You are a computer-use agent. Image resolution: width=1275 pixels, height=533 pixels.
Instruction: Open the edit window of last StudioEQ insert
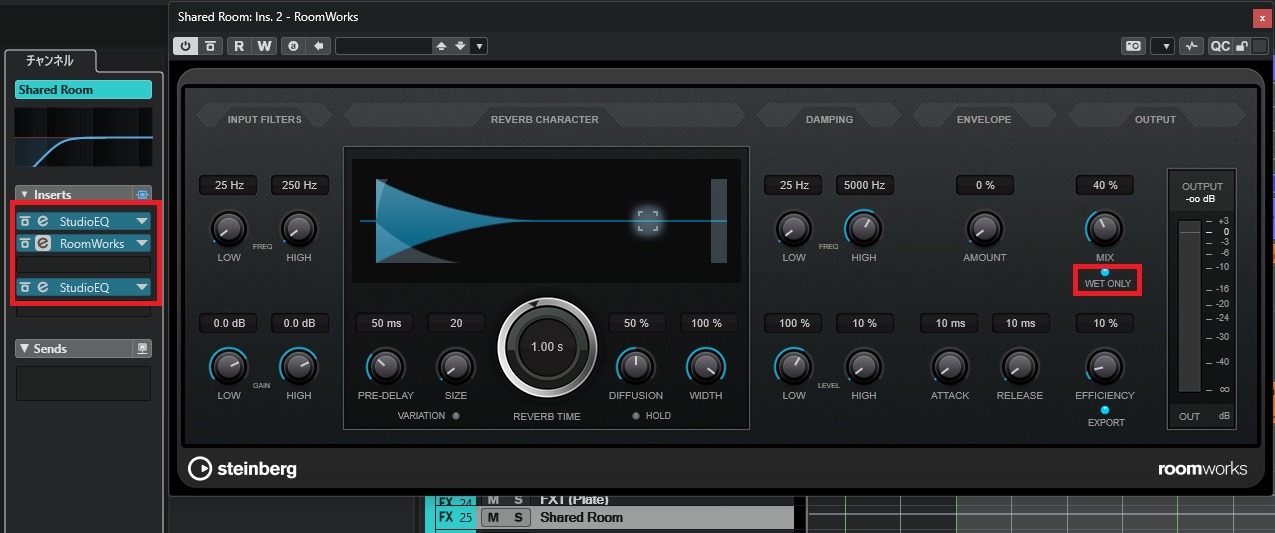coord(43,288)
